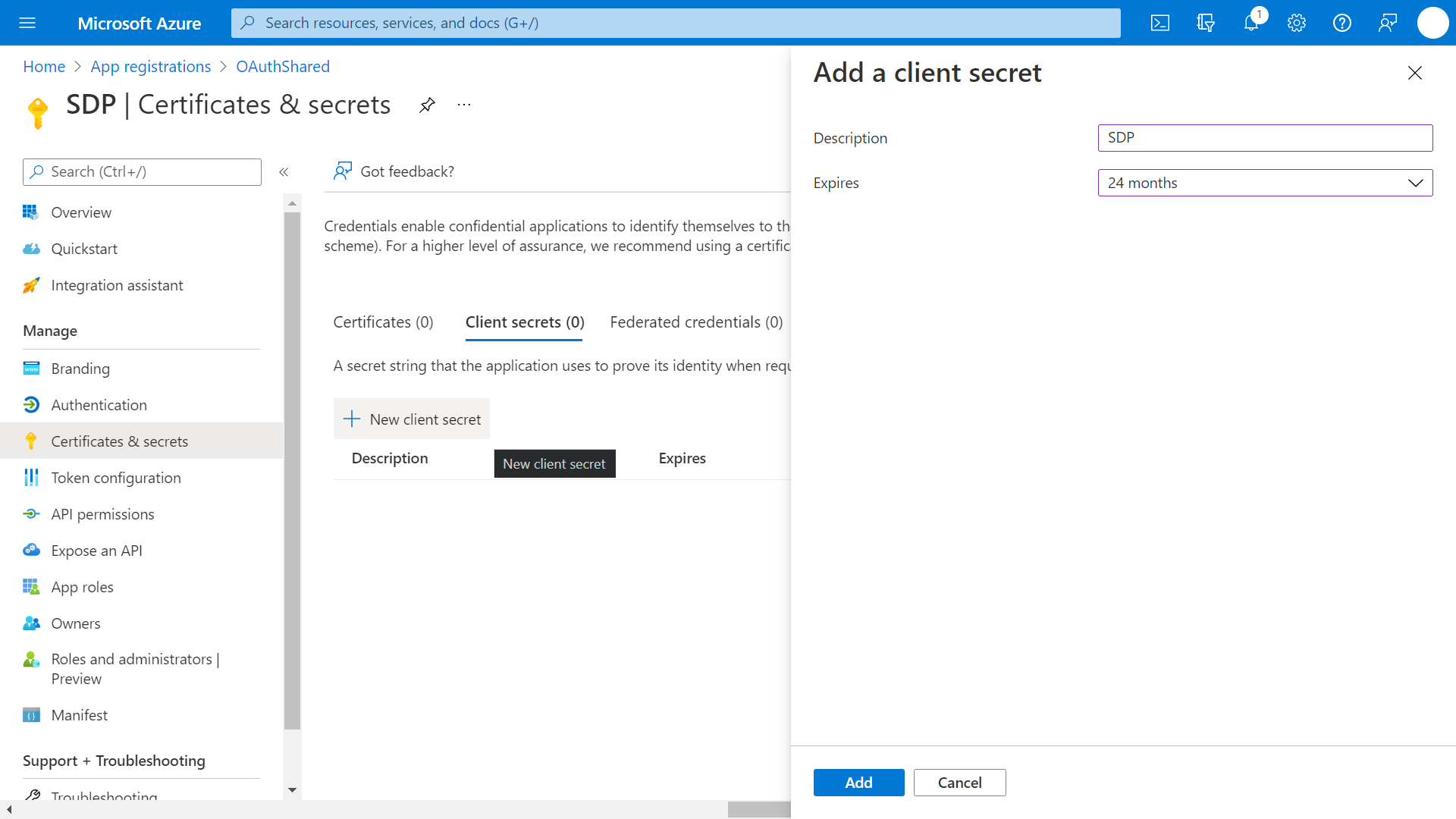Expand the Expires dropdown
The image size is (1456, 819).
(1265, 183)
